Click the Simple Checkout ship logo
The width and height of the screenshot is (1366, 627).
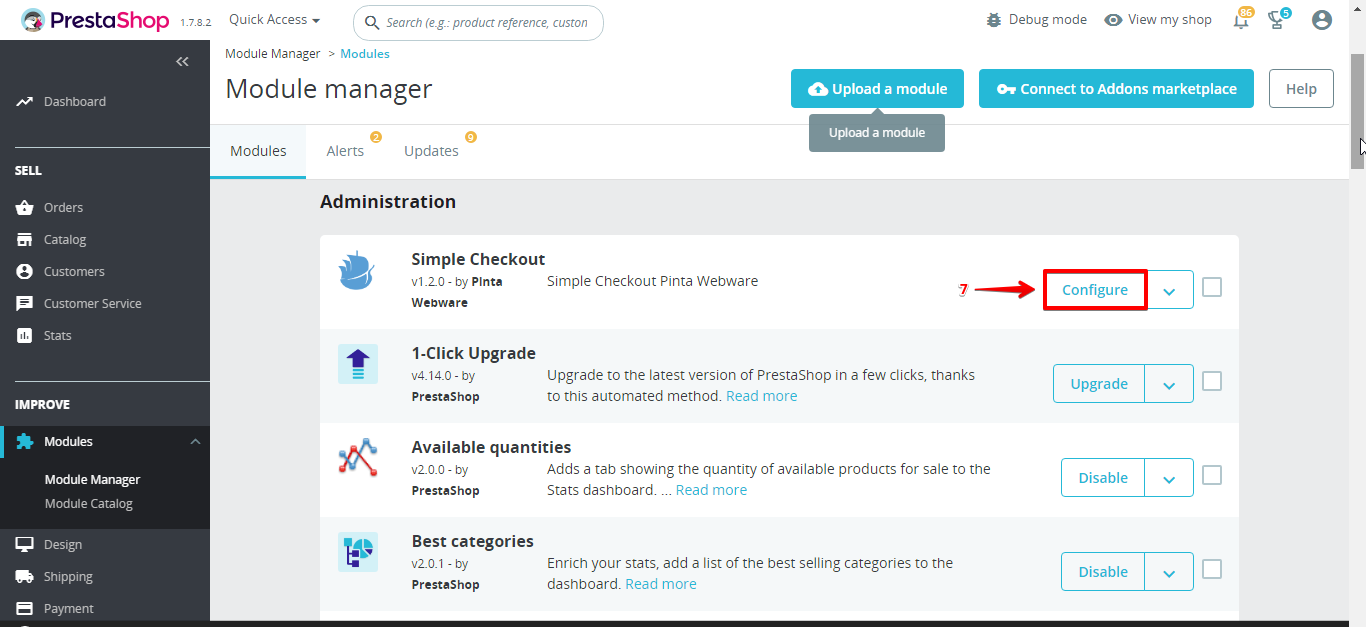click(356, 271)
